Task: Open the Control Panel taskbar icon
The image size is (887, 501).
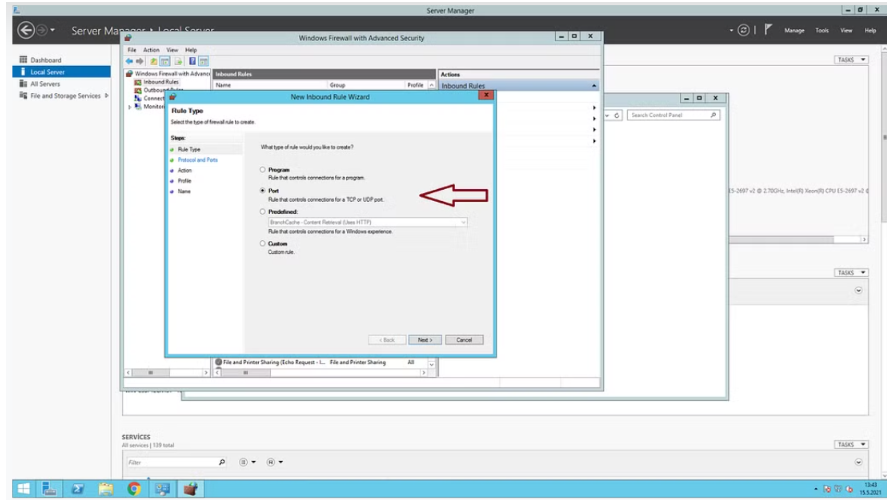Action: [162, 489]
